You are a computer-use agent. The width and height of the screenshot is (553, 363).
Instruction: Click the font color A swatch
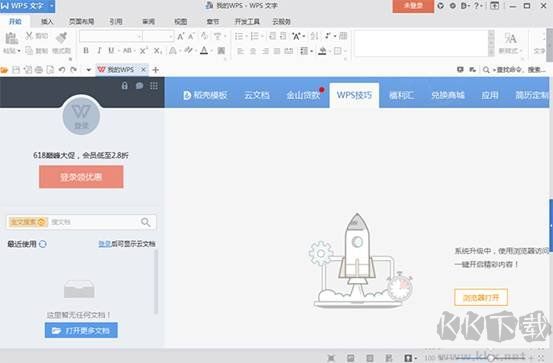pos(204,51)
